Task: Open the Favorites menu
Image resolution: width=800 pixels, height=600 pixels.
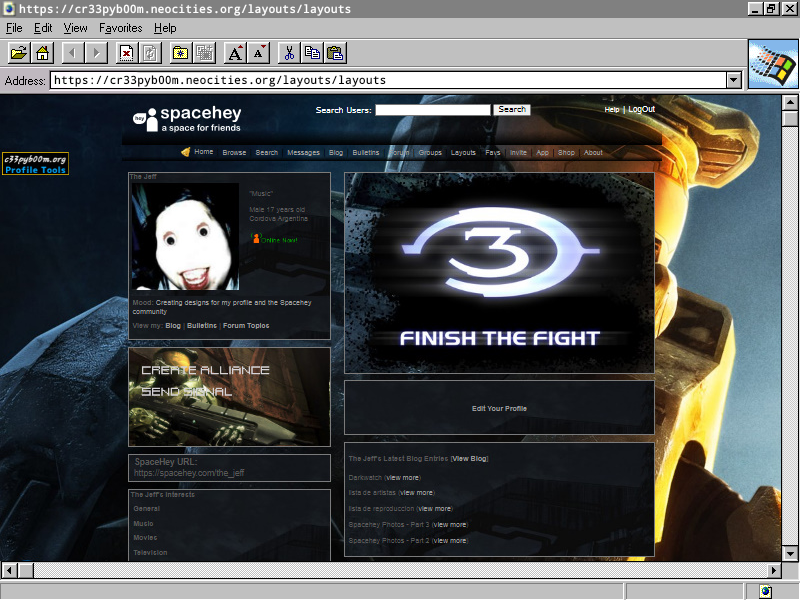Action: [120, 28]
